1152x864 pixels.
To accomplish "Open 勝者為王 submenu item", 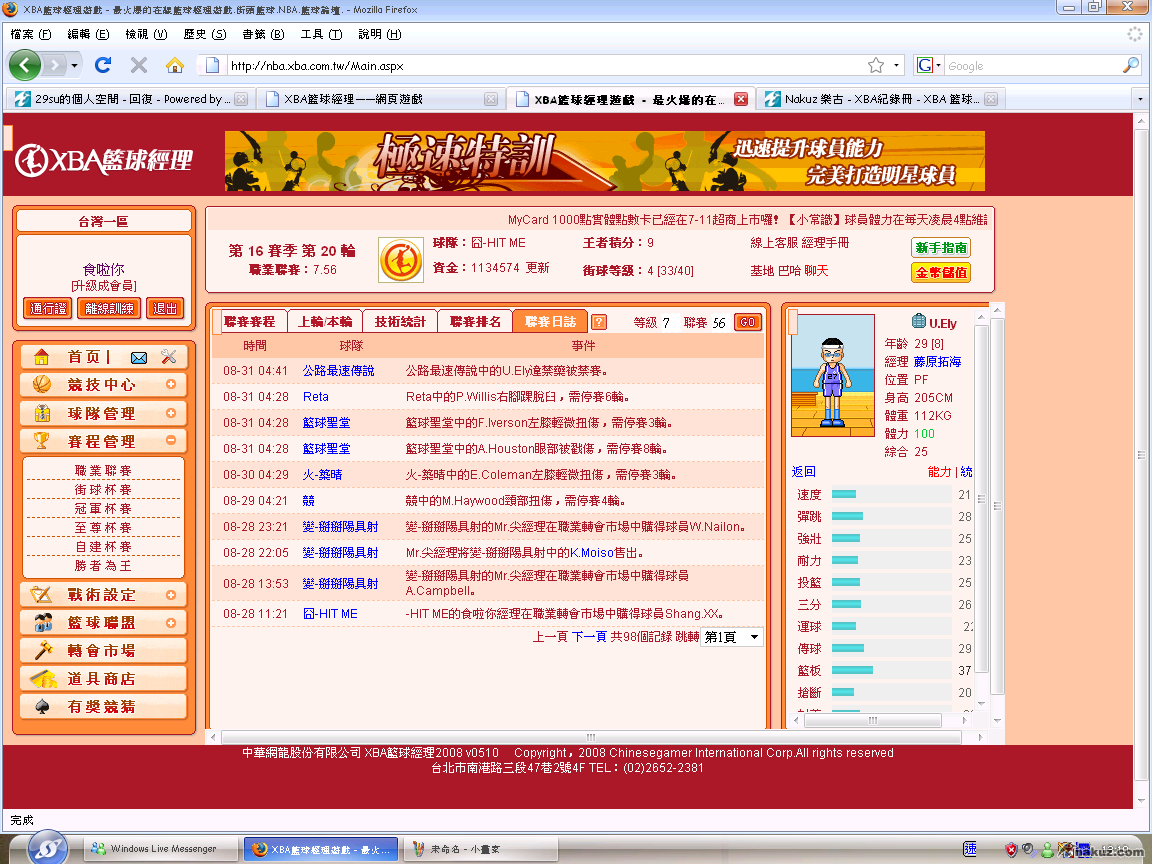I will 103,566.
